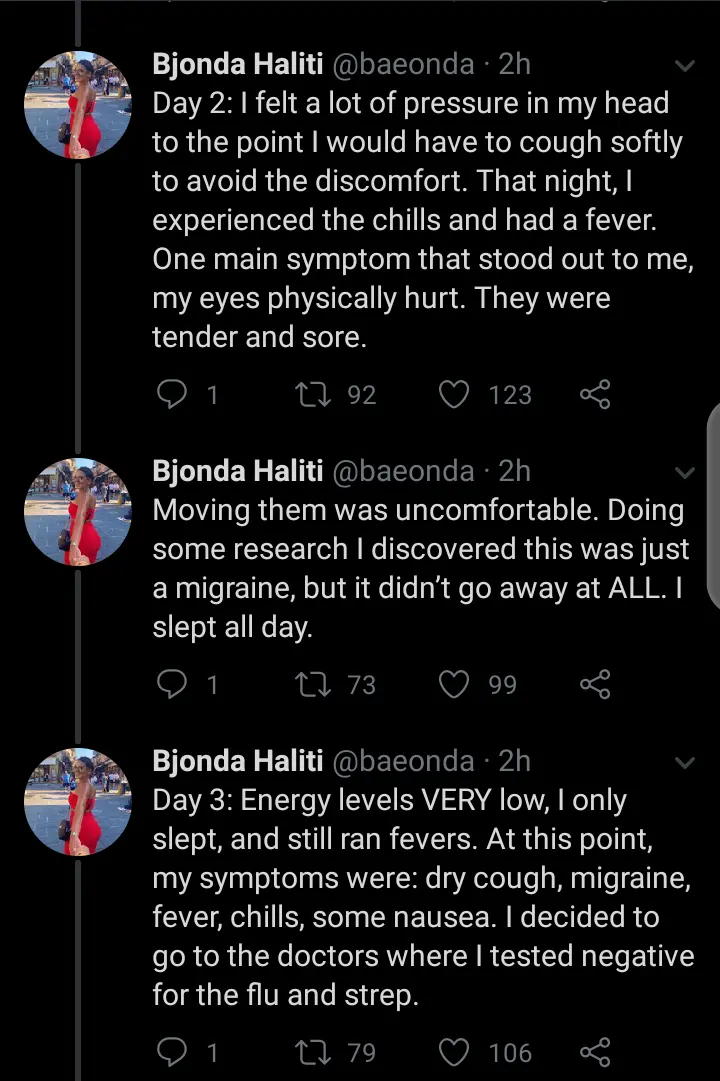Share the migraine tweet
720x1081 pixels.
(595, 684)
